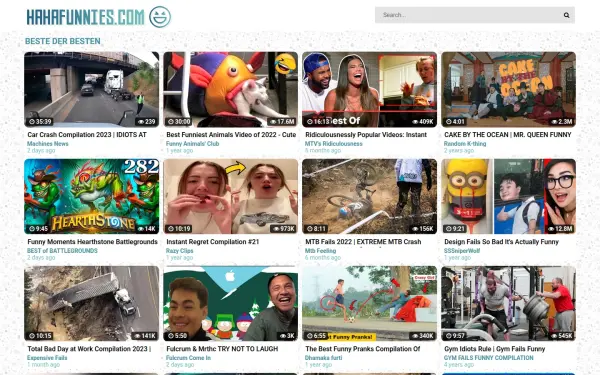Screen dimensions: 600x375
Task: Click the 12.8M views badge
Action: [x=560, y=229]
